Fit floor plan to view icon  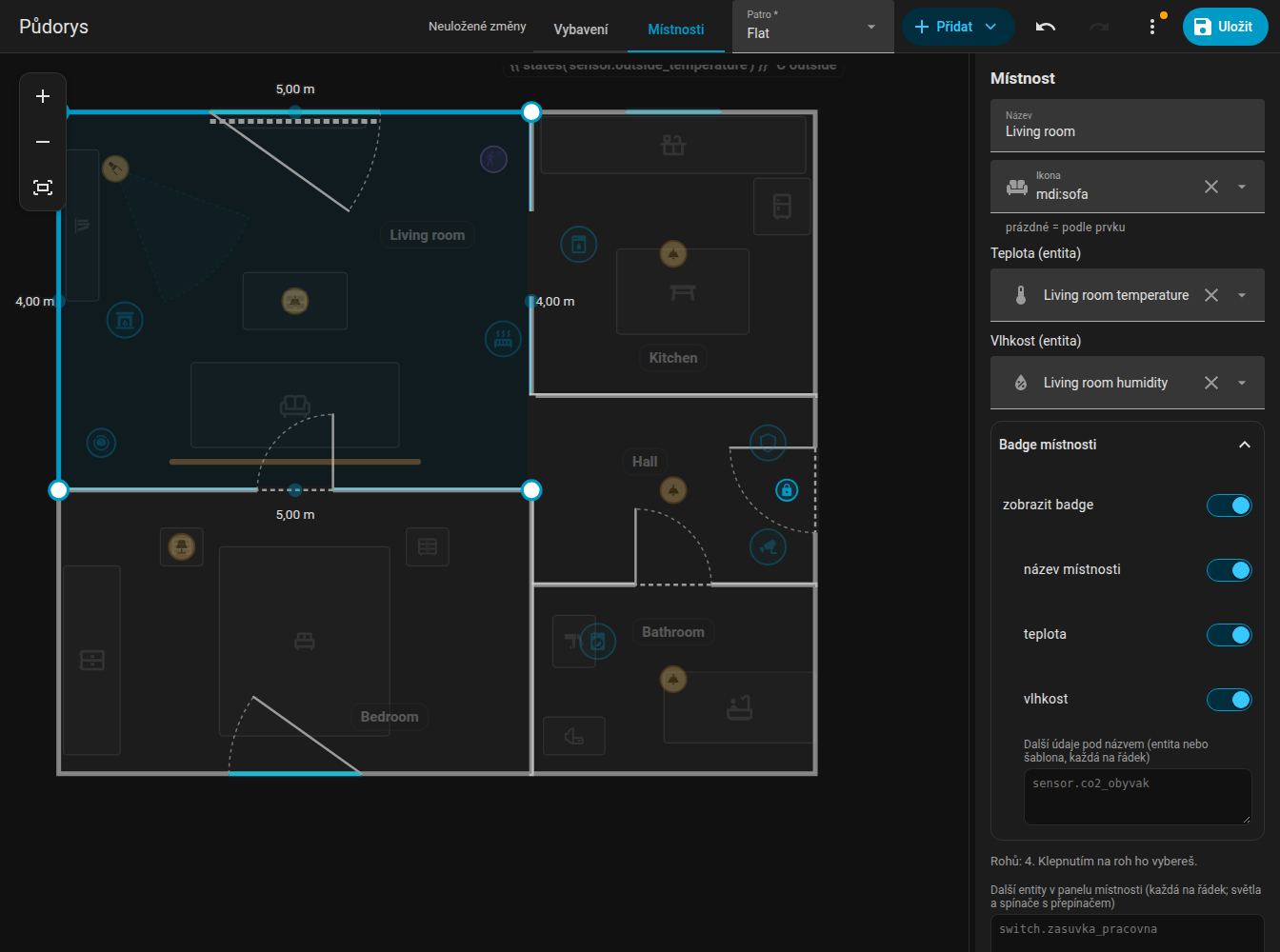(43, 188)
